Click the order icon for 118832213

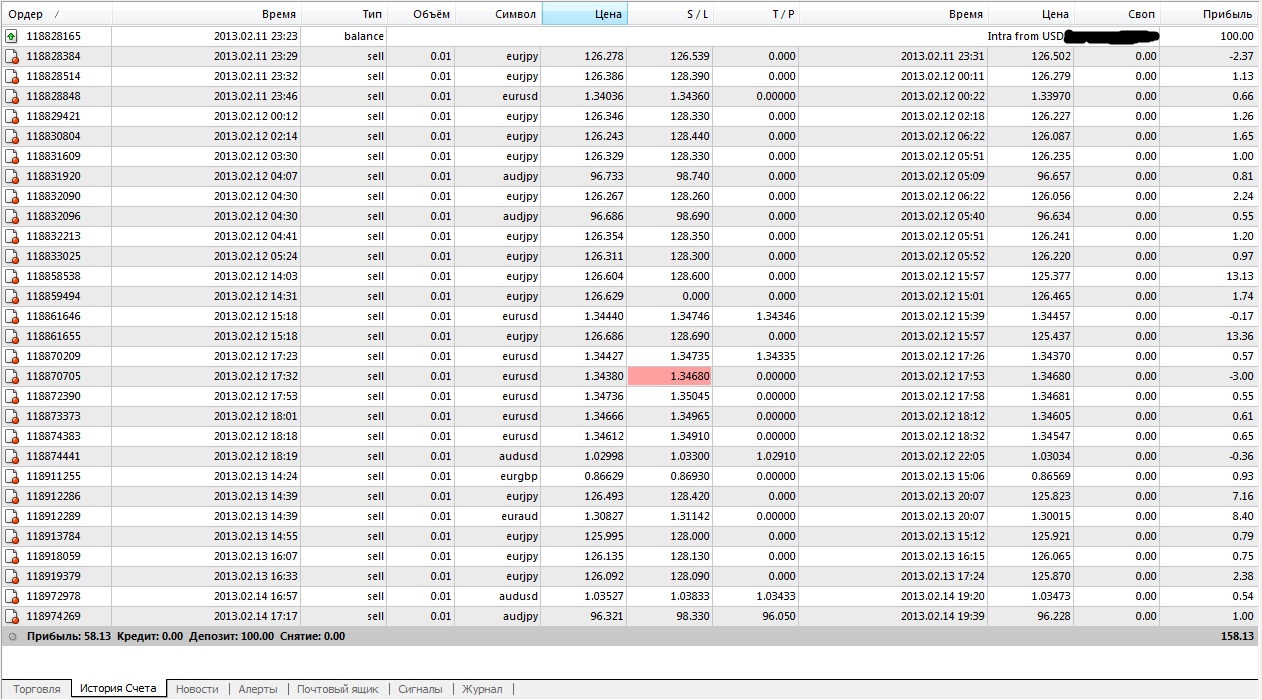[x=11, y=236]
